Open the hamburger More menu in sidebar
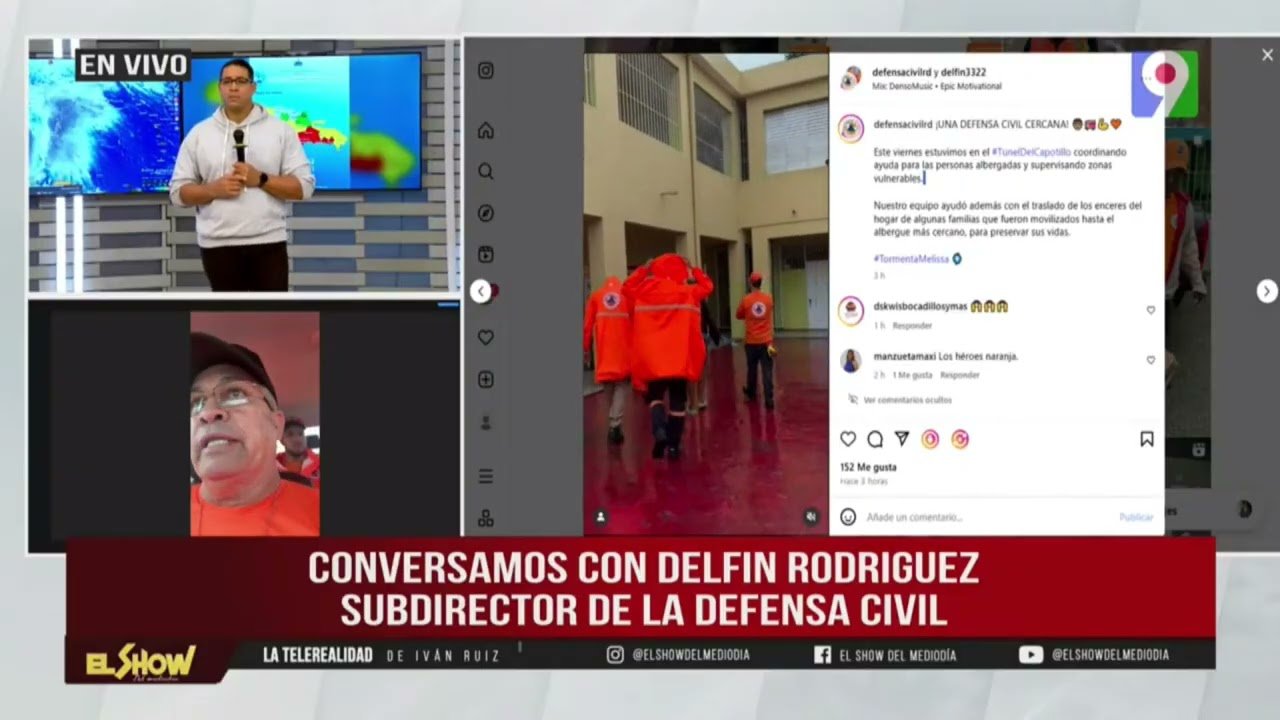 486,476
